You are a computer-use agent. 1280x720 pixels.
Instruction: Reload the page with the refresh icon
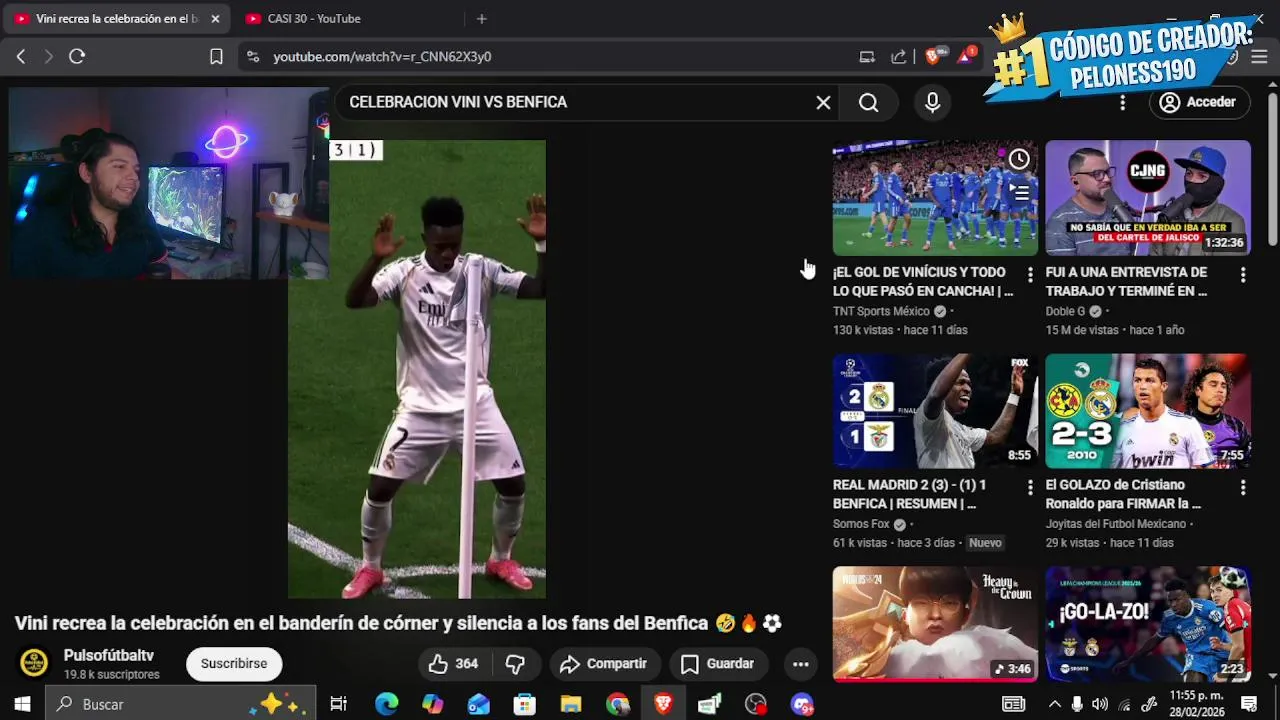pyautogui.click(x=77, y=57)
